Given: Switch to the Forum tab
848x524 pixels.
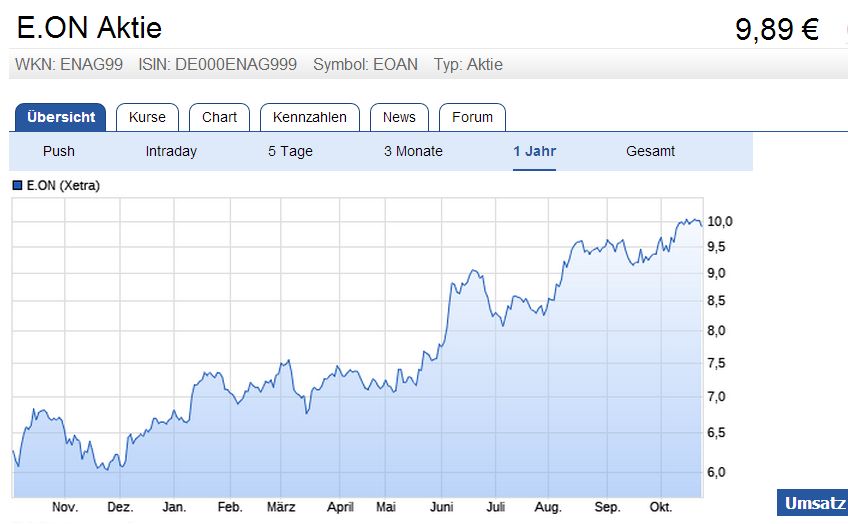Looking at the screenshot, I should [x=472, y=117].
